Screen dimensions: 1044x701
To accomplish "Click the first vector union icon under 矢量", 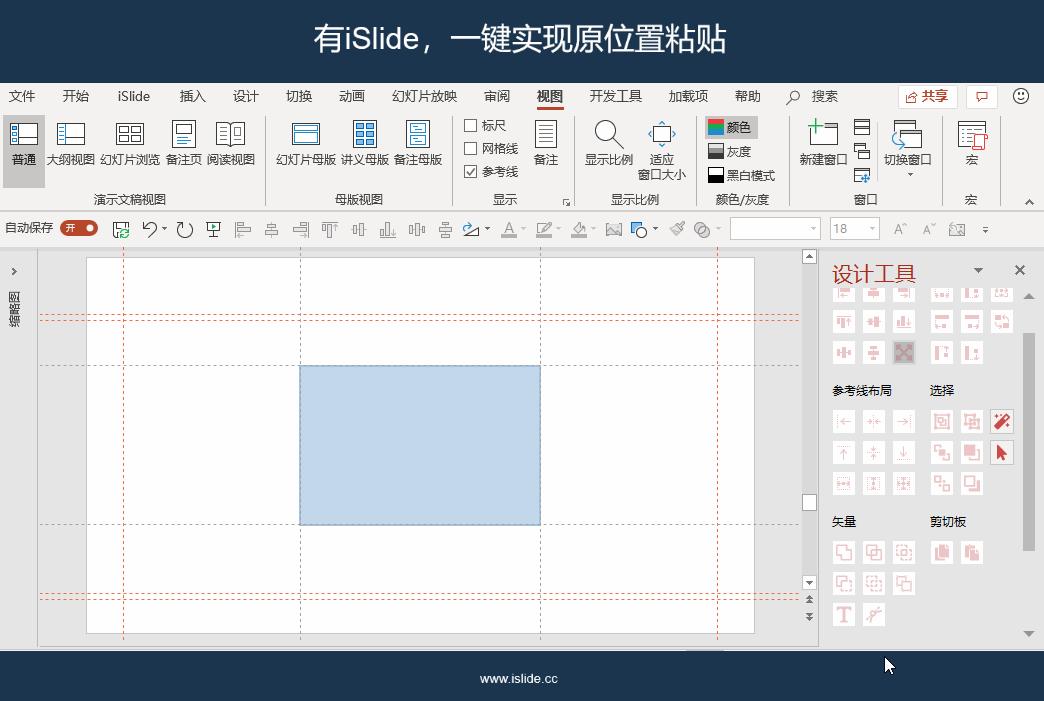I will (844, 552).
